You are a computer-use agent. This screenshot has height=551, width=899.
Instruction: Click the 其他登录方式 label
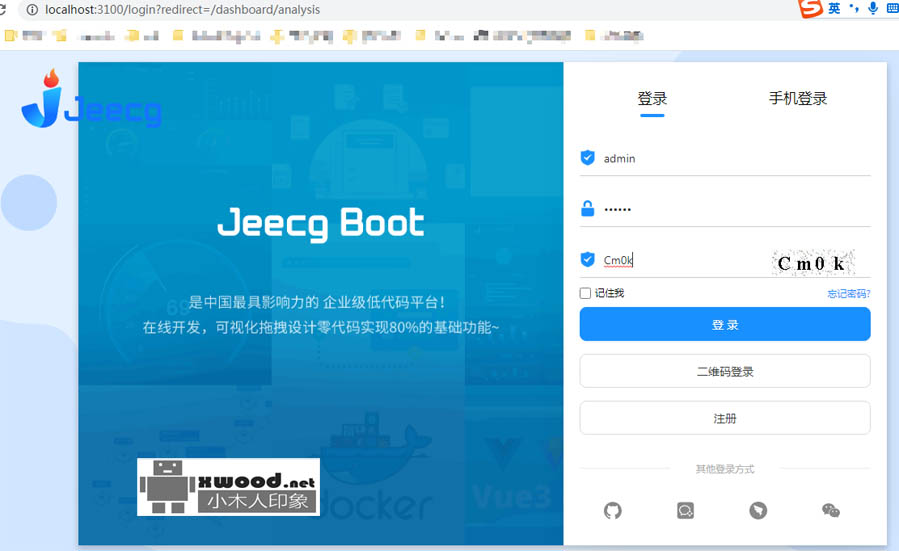[x=725, y=469]
